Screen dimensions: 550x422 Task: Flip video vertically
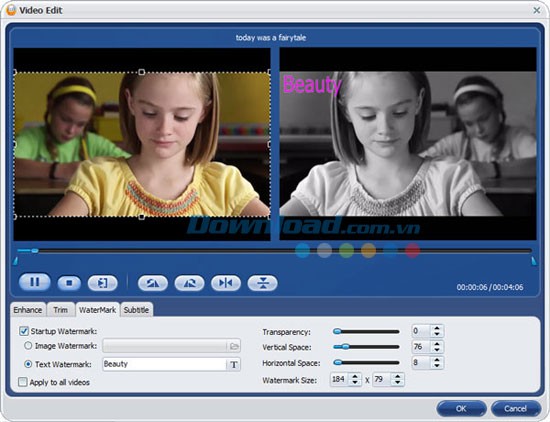pos(262,283)
